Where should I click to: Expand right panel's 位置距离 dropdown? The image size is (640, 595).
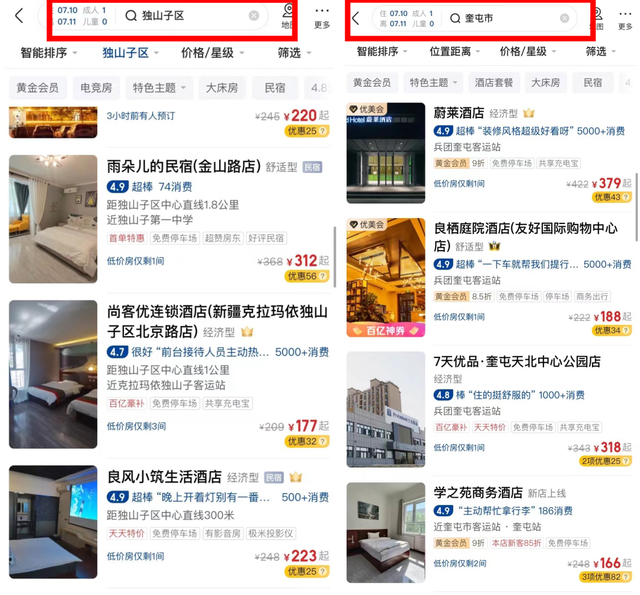pyautogui.click(x=454, y=51)
